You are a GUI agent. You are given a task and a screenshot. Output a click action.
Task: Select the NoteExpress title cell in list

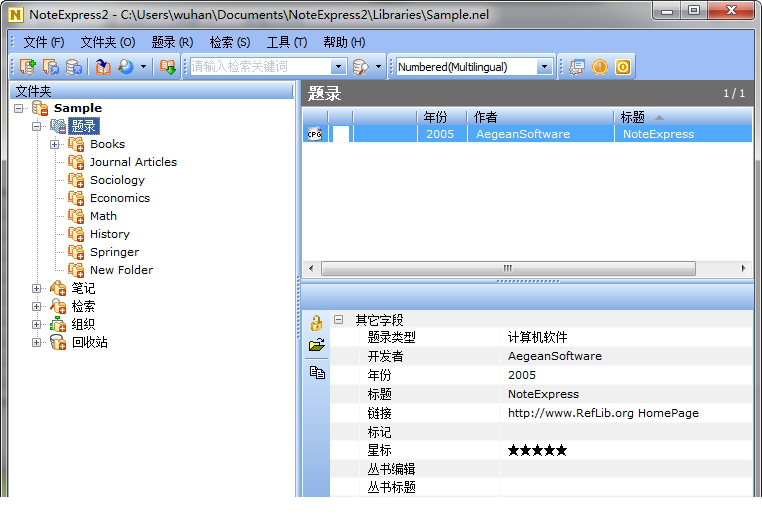[x=683, y=134]
